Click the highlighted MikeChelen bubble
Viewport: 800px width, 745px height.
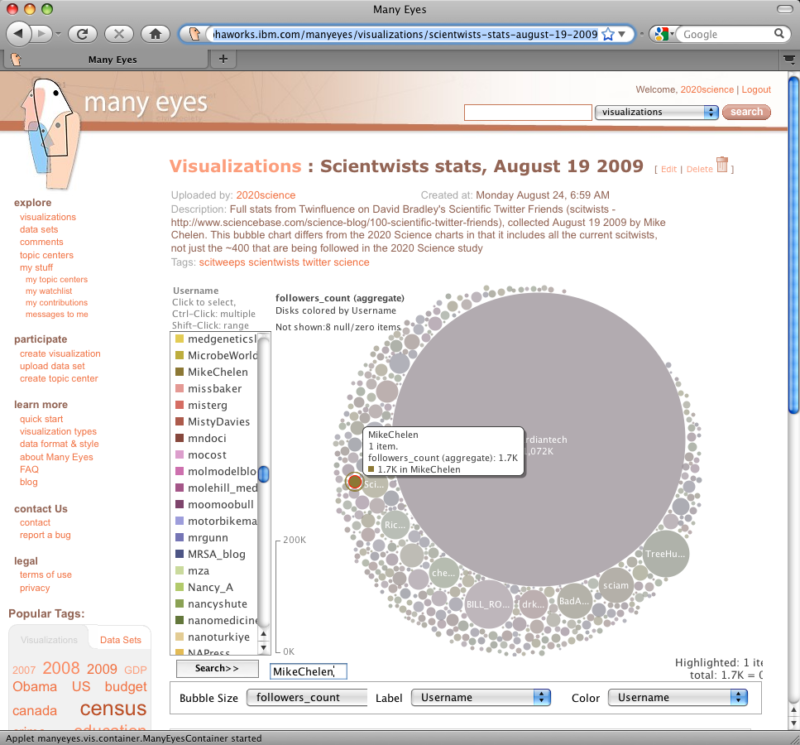[355, 481]
